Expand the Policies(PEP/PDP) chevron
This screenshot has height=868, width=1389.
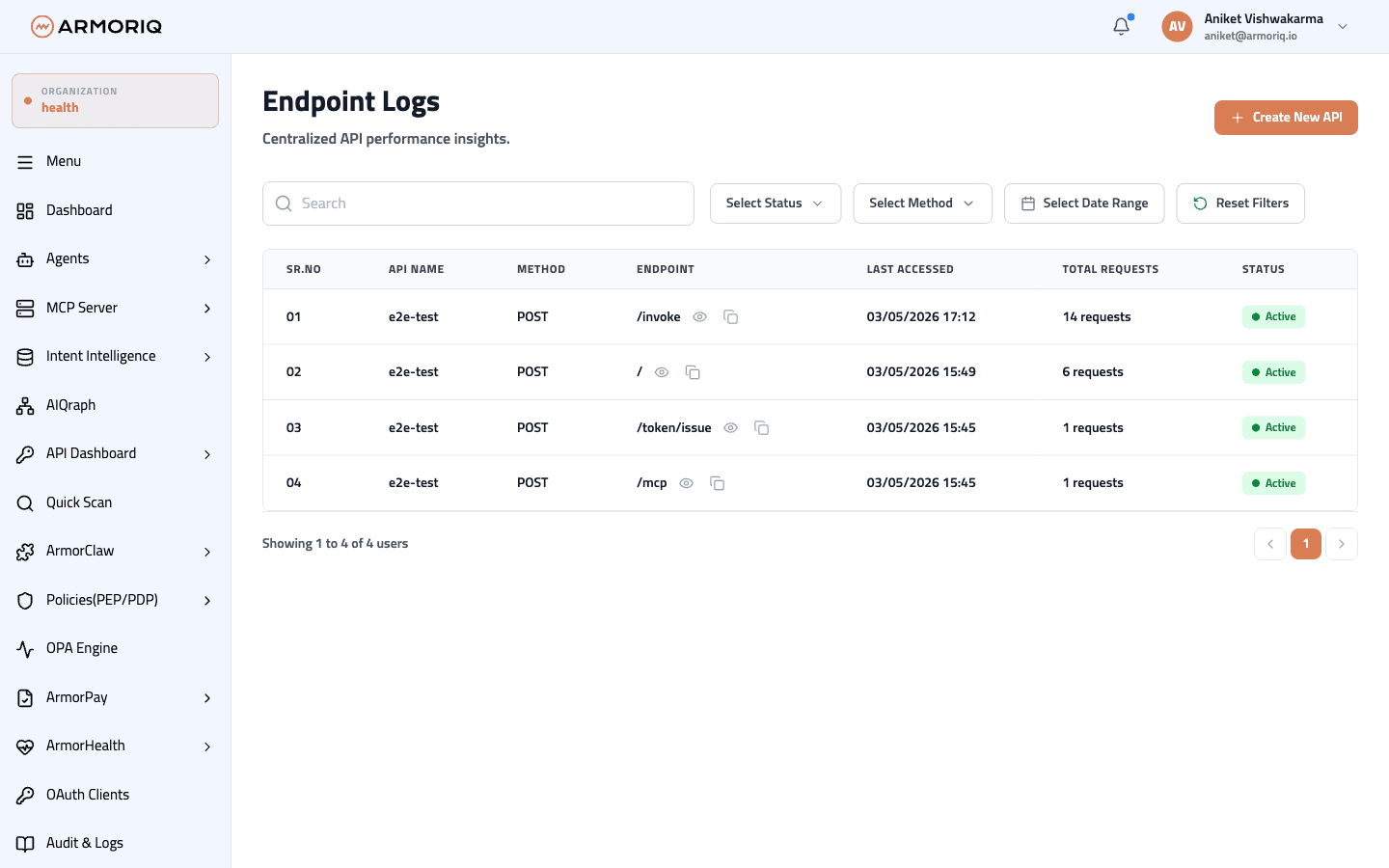[x=207, y=601]
